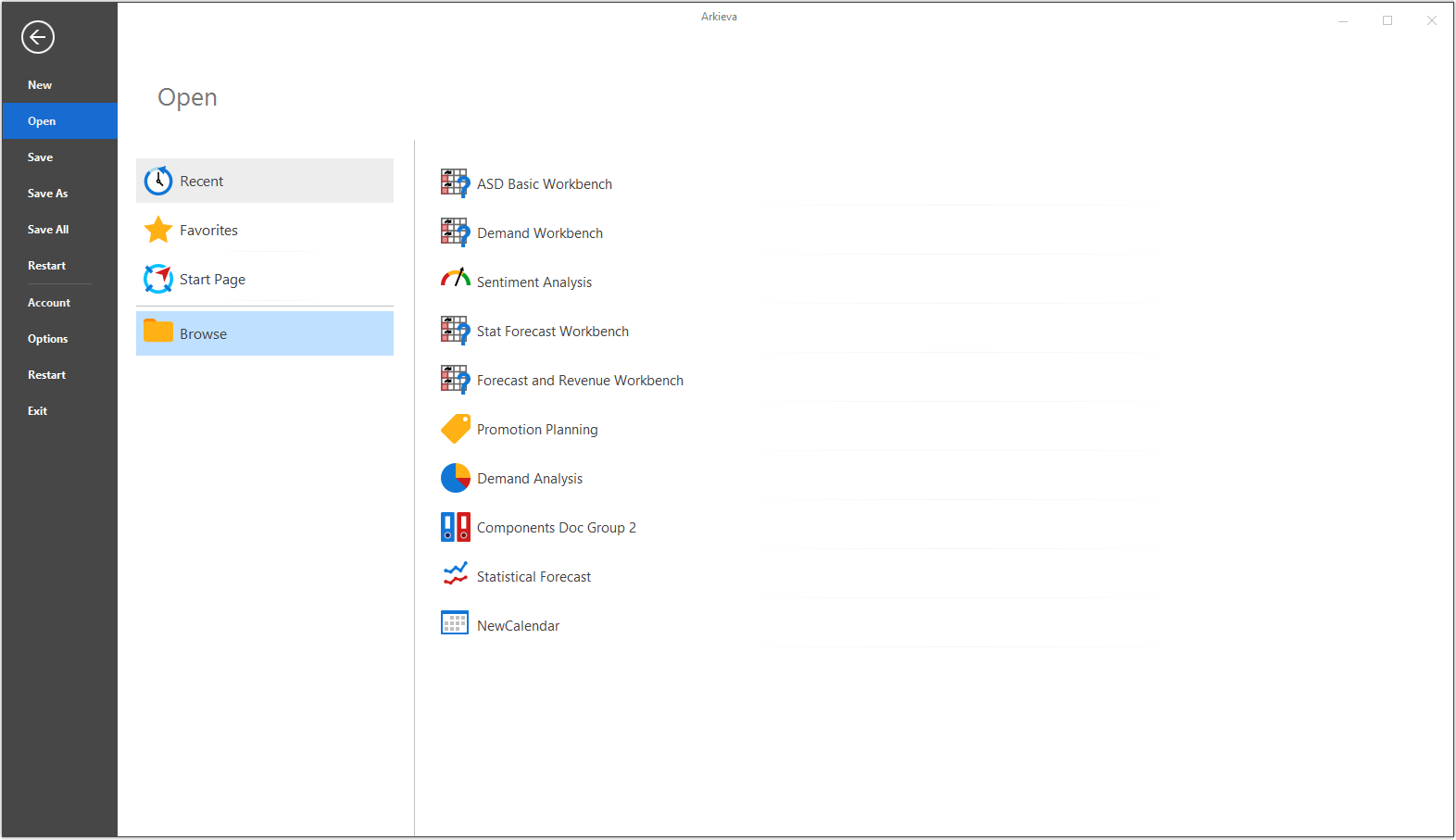Viewport: 1456px width, 840px height.
Task: Open NewCalendar document
Action: (x=518, y=626)
